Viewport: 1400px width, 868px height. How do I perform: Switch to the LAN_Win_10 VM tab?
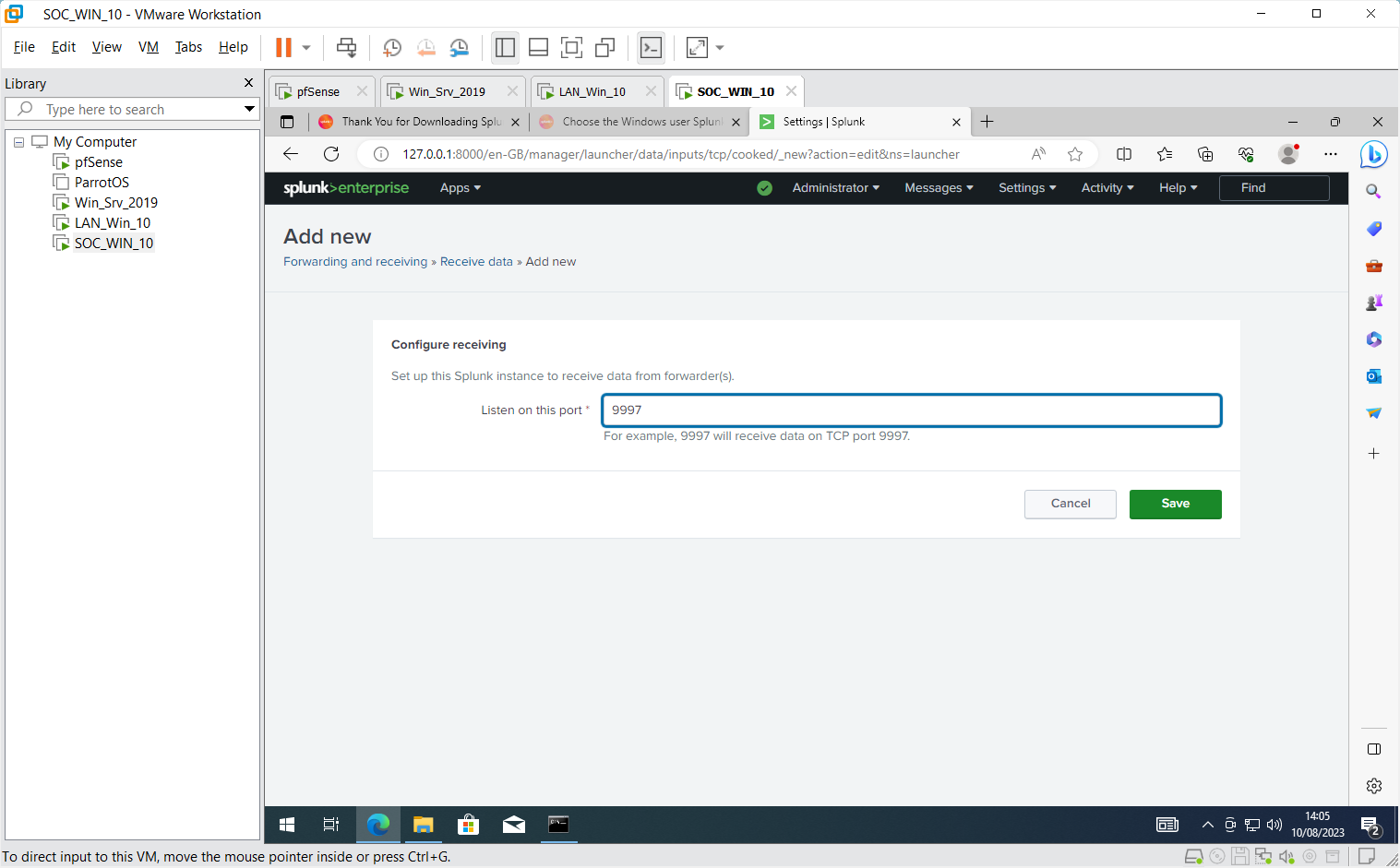tap(592, 91)
